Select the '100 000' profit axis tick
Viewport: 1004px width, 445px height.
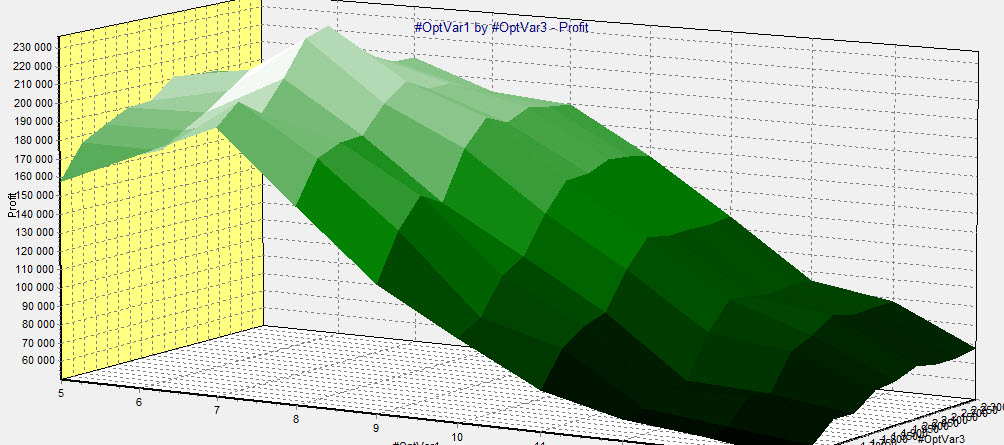tap(35, 287)
